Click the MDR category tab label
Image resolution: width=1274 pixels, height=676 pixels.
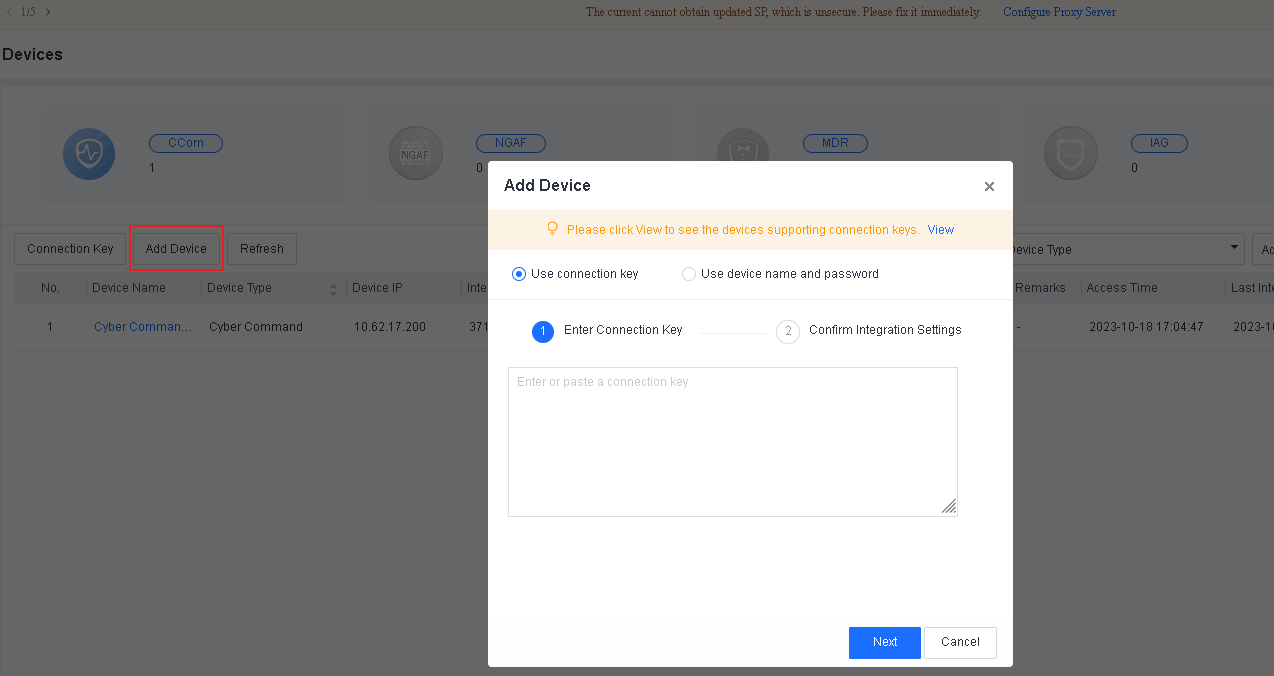pos(835,143)
